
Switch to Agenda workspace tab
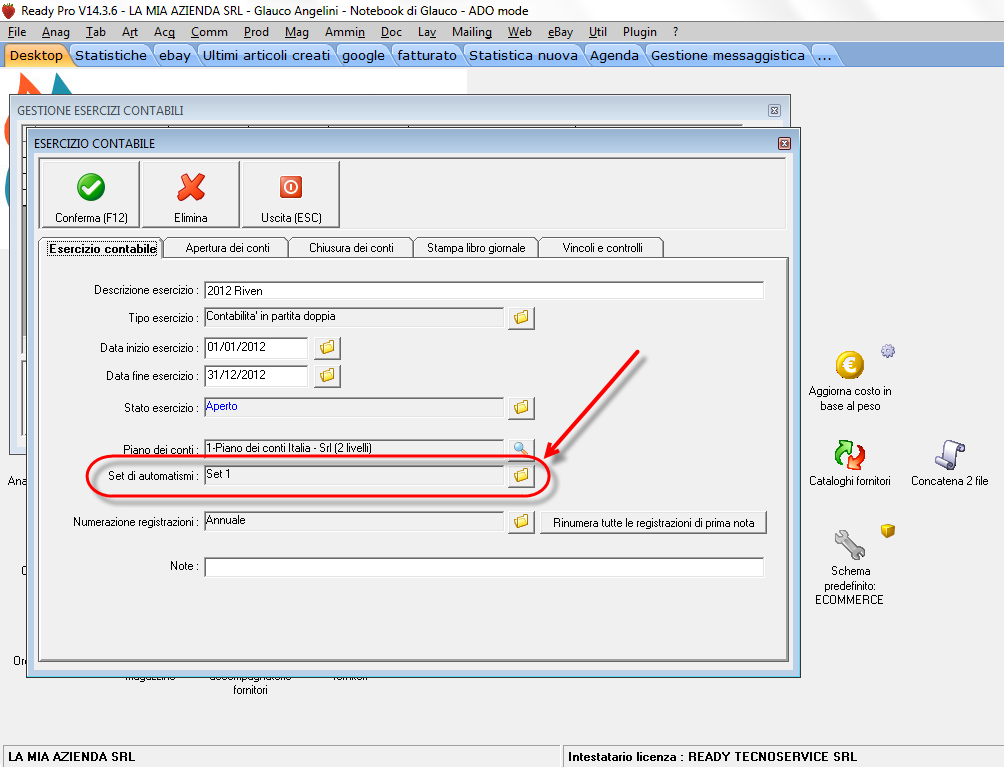(x=614, y=55)
